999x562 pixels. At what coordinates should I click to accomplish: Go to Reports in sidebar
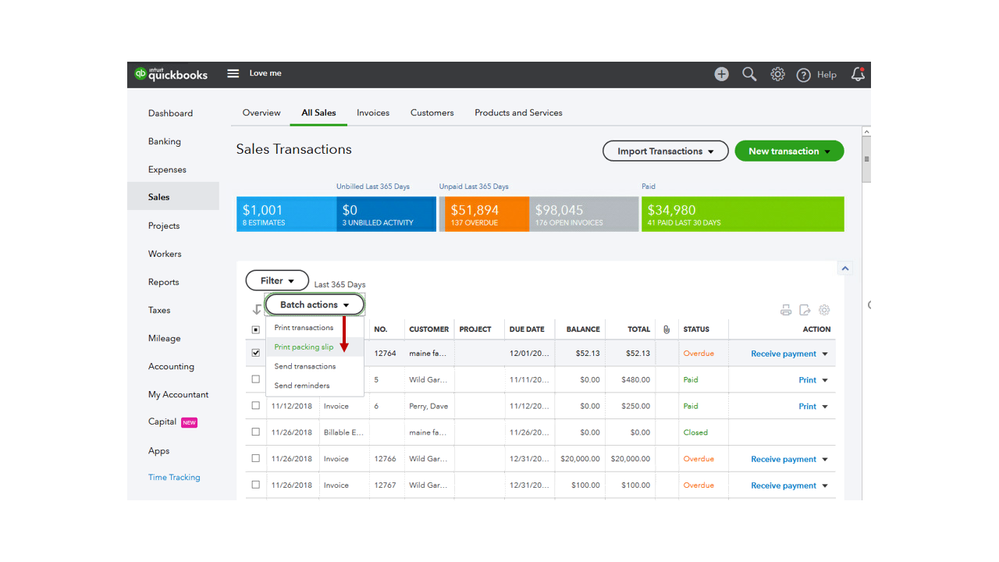pyautogui.click(x=163, y=282)
